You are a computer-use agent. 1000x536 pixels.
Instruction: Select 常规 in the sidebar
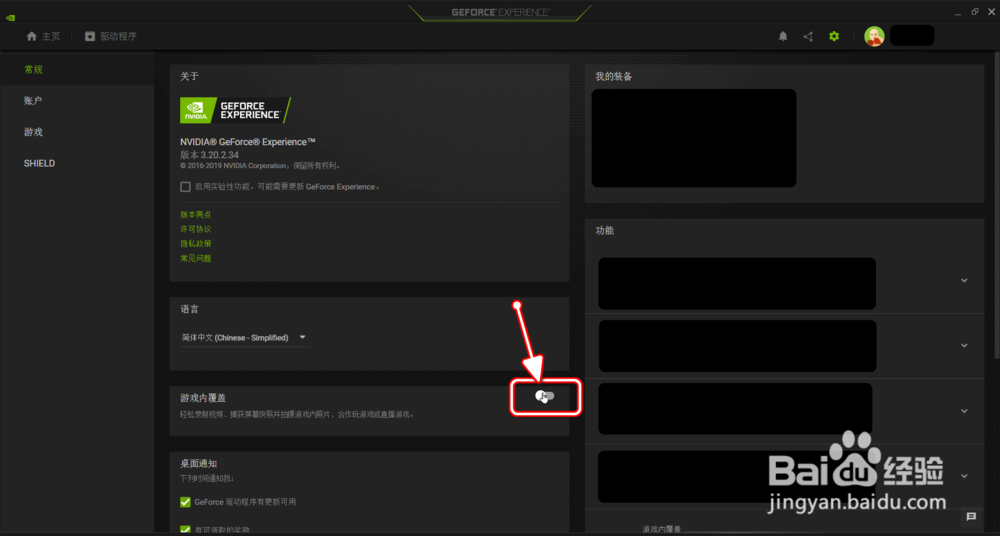pos(77,70)
